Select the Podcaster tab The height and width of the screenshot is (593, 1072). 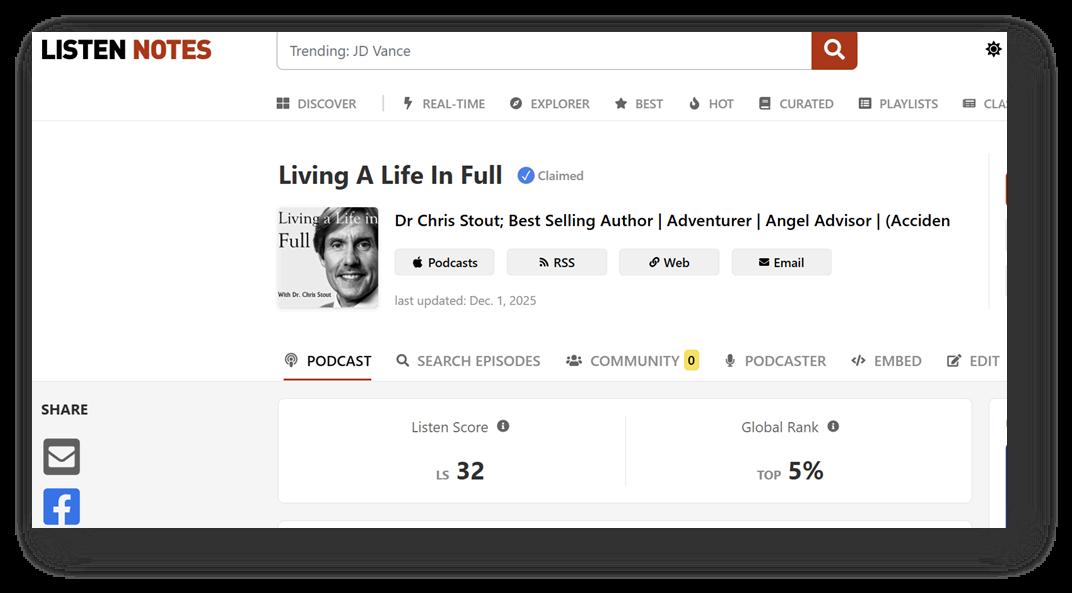click(775, 361)
